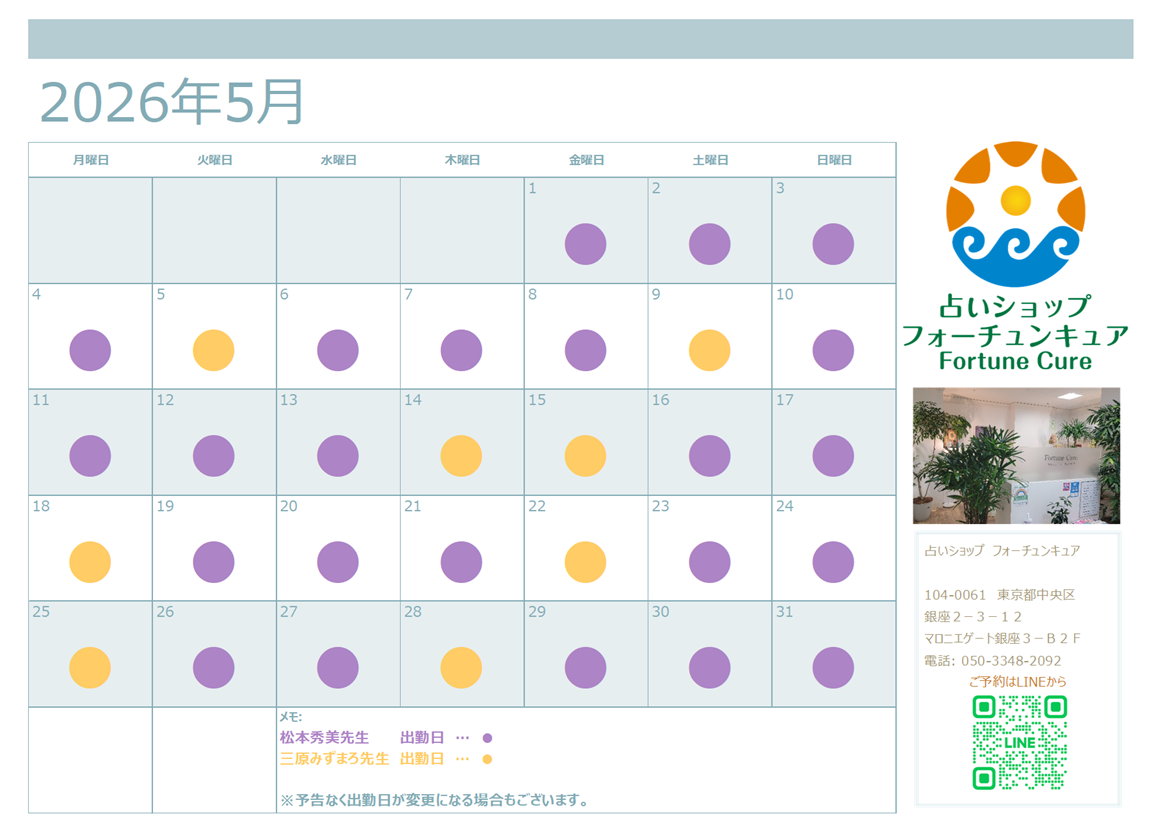Click the purple circle on May 31
Viewport: 1154px width, 837px height.
coord(833,668)
